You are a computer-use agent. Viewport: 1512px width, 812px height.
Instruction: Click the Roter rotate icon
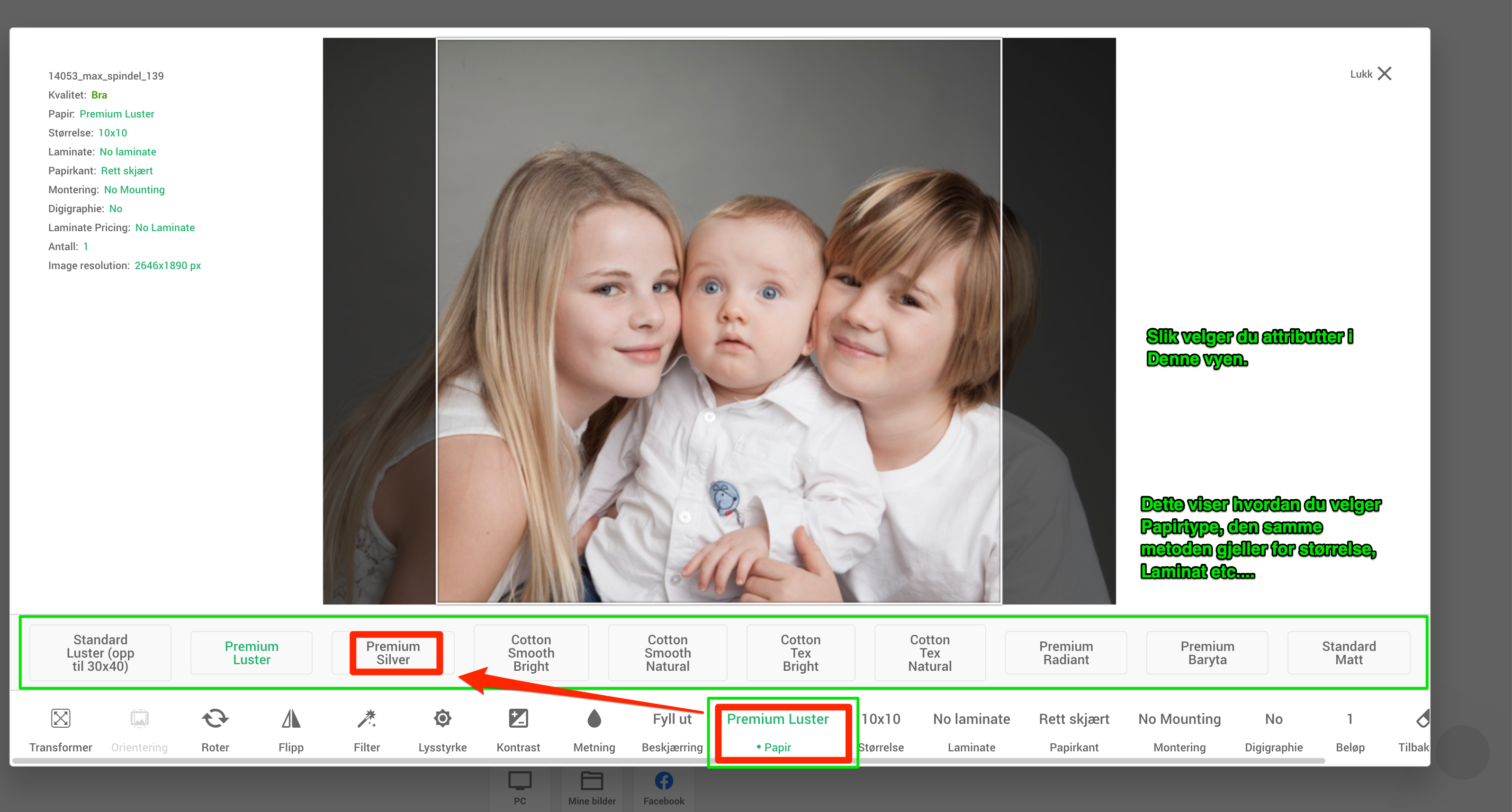pos(215,719)
